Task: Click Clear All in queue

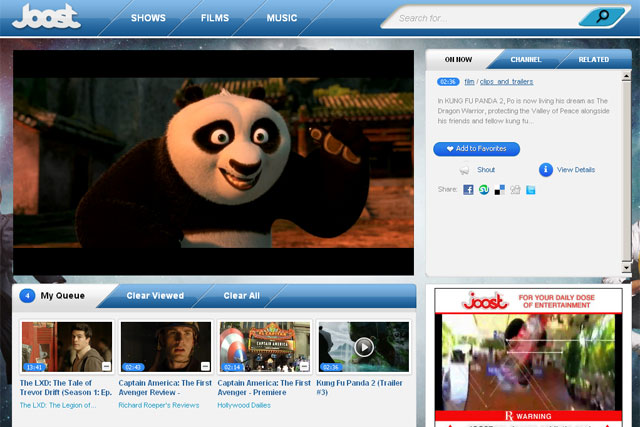Action: pyautogui.click(x=241, y=296)
